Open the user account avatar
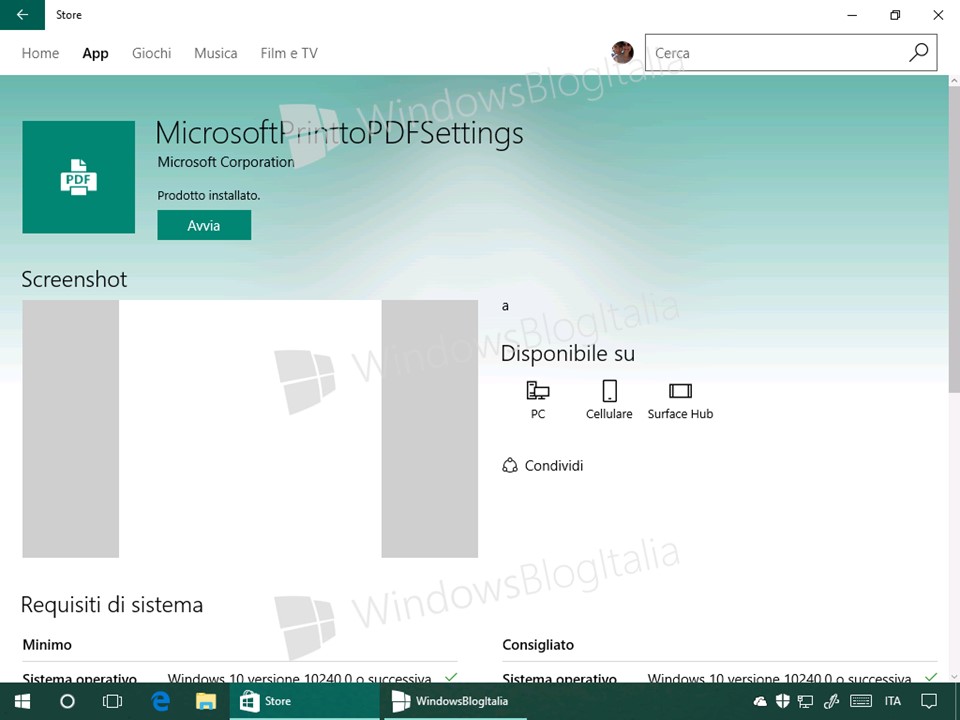Image resolution: width=960 pixels, height=720 pixels. pos(622,53)
